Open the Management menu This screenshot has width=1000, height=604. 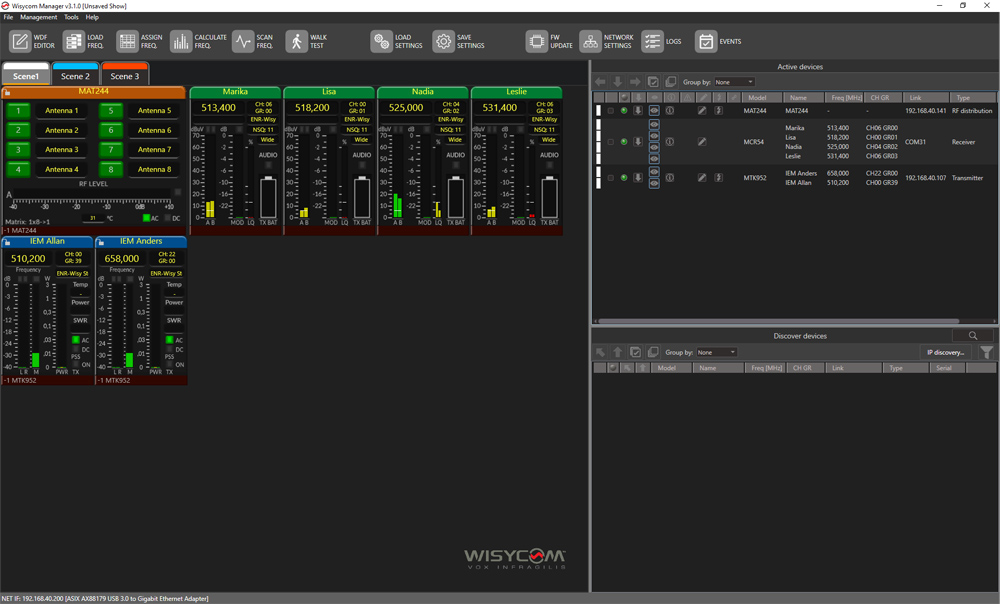tap(39, 17)
